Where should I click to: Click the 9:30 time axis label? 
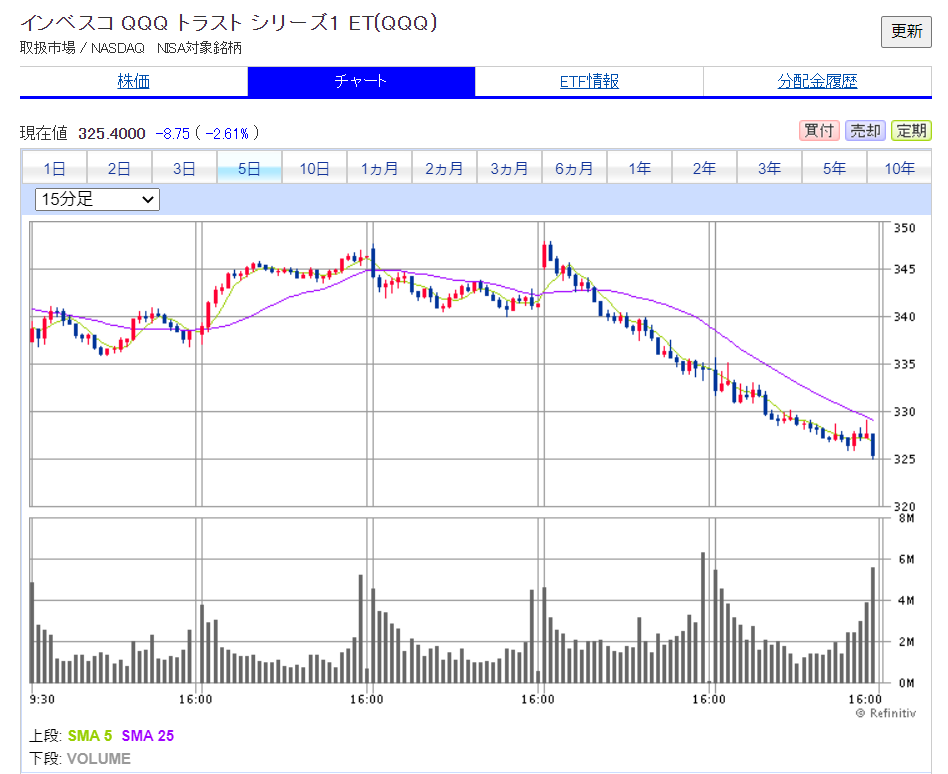42,700
